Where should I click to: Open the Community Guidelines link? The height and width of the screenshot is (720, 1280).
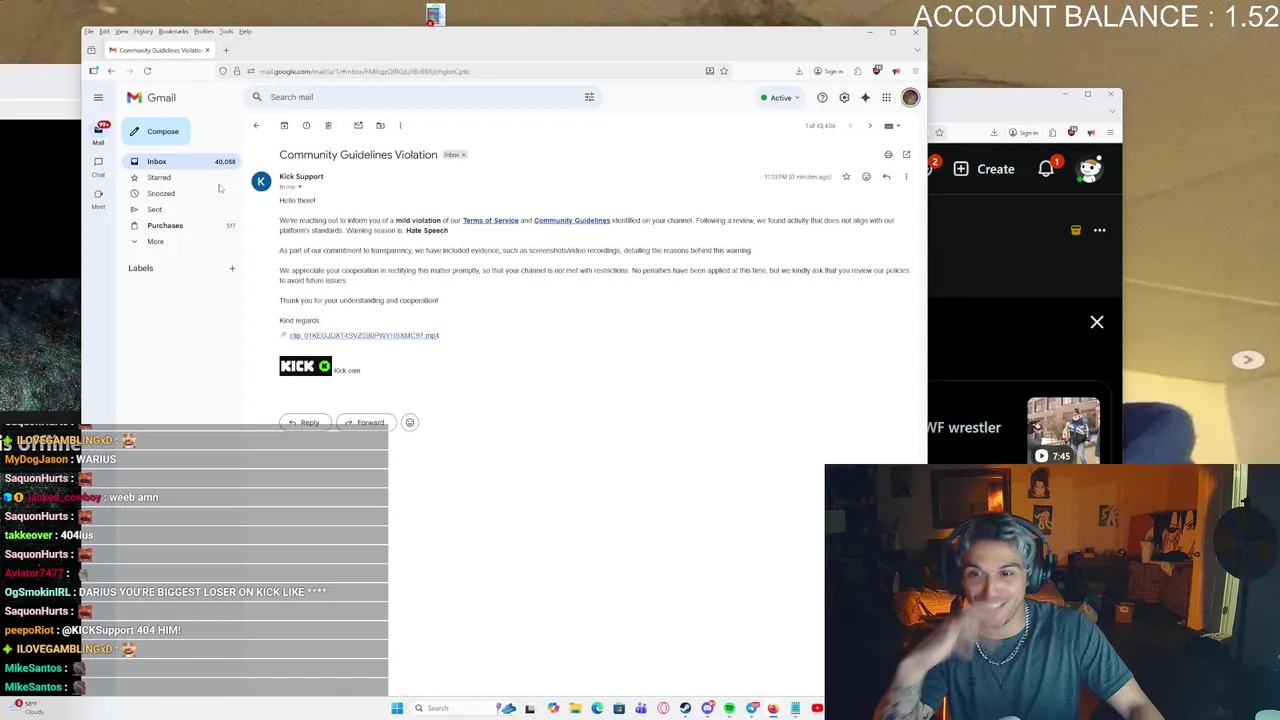572,220
